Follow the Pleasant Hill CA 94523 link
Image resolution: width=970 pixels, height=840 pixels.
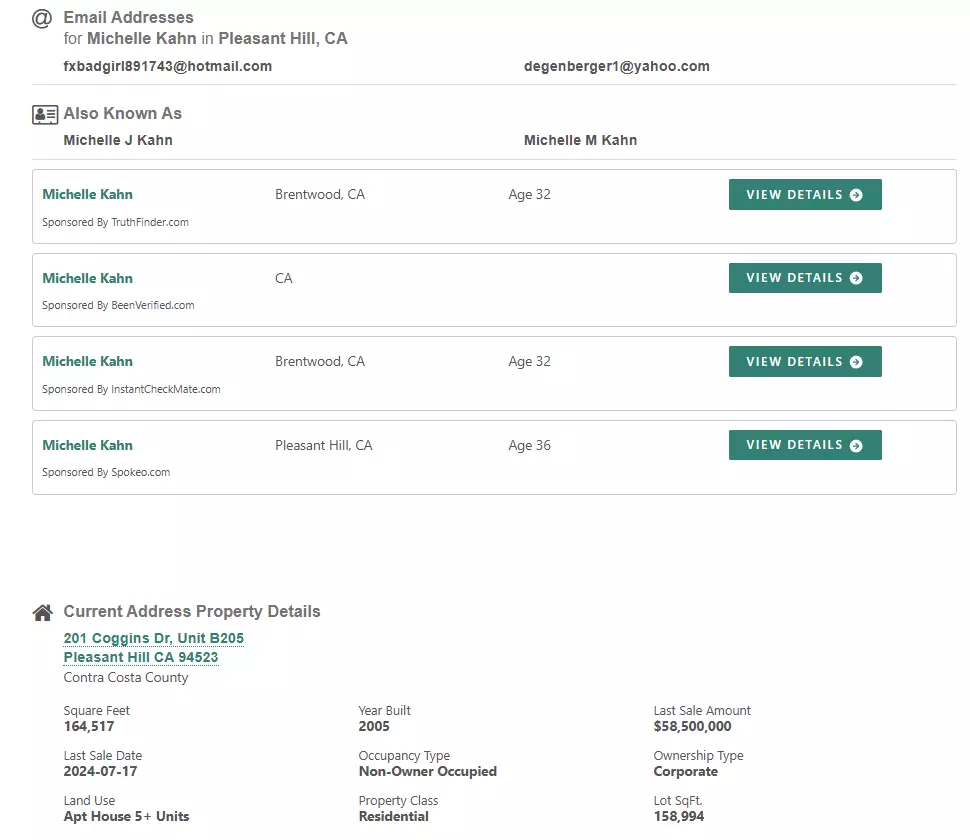tap(141, 658)
